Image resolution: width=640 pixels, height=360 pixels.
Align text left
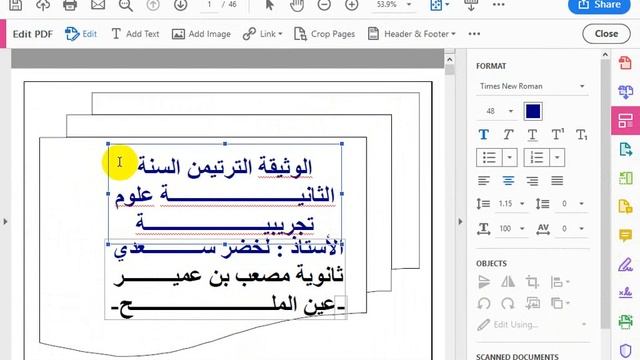(484, 180)
